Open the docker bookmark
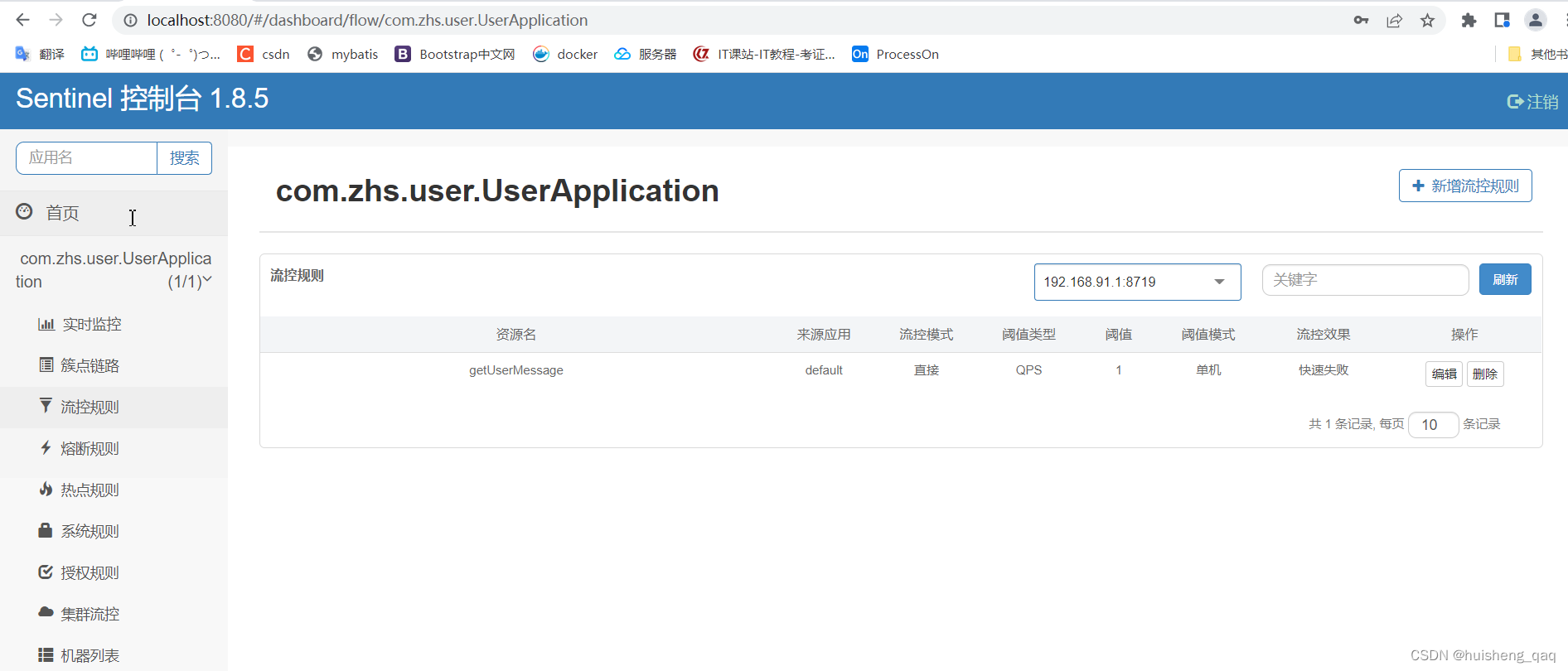The width and height of the screenshot is (1568, 671). point(565,54)
